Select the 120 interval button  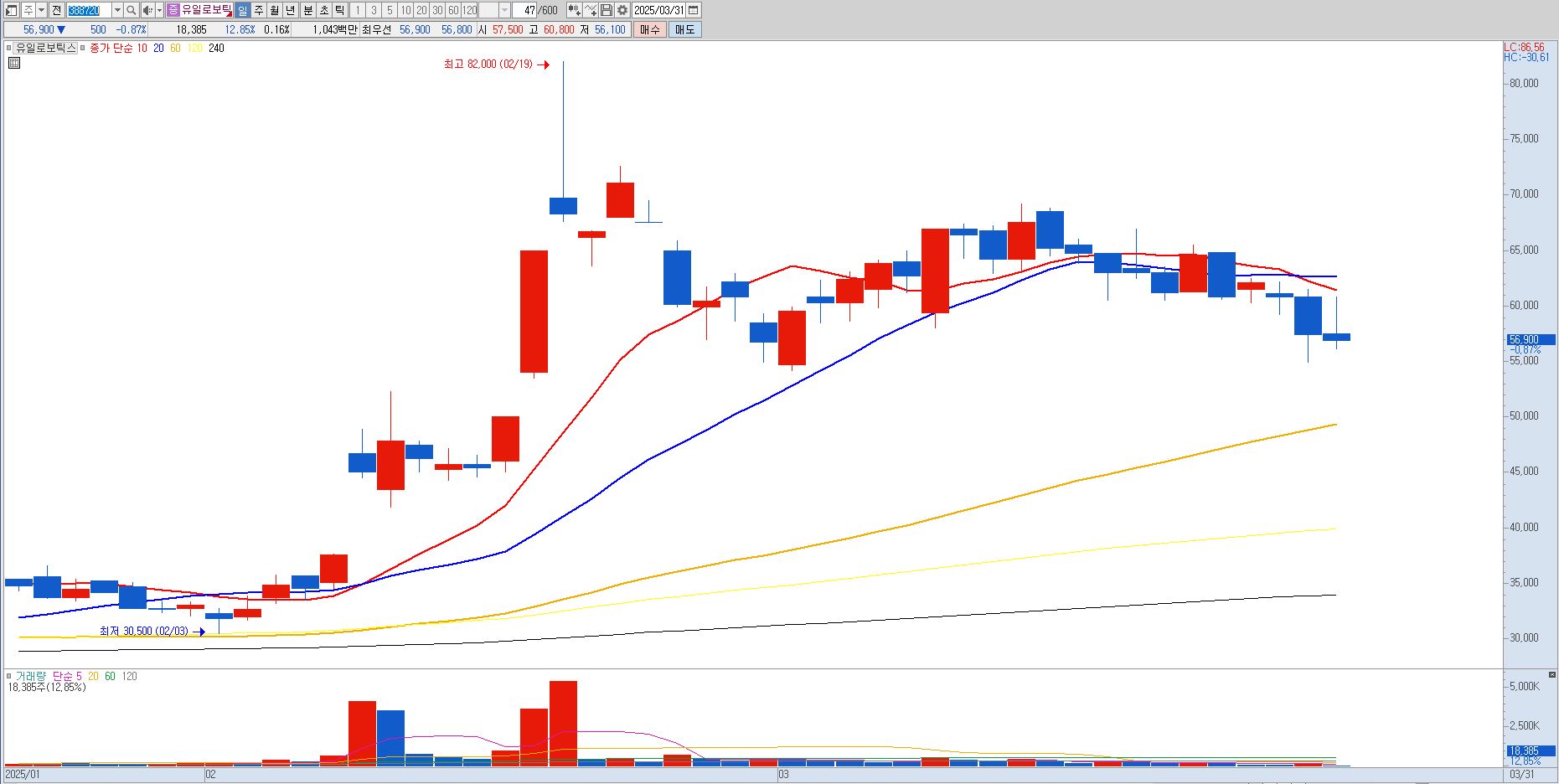click(x=469, y=10)
